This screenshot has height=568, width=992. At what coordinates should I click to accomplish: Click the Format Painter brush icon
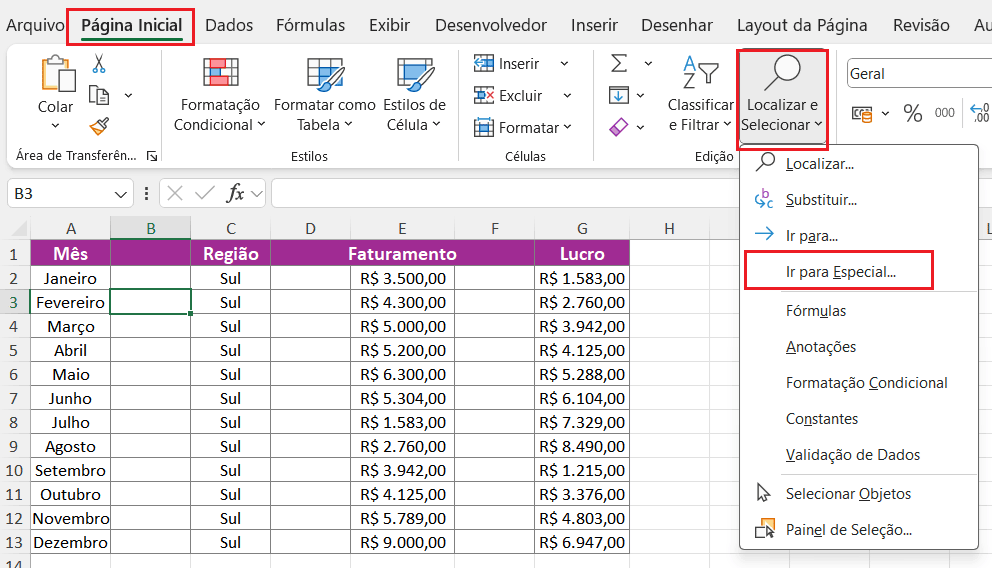pyautogui.click(x=98, y=125)
